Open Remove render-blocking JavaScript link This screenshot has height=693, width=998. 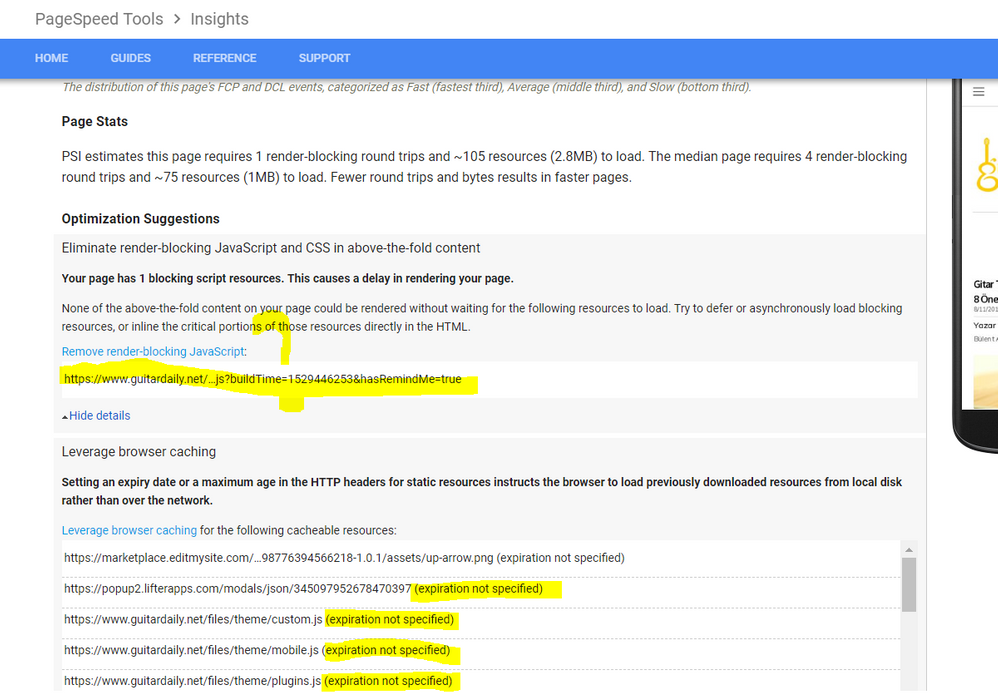(153, 351)
